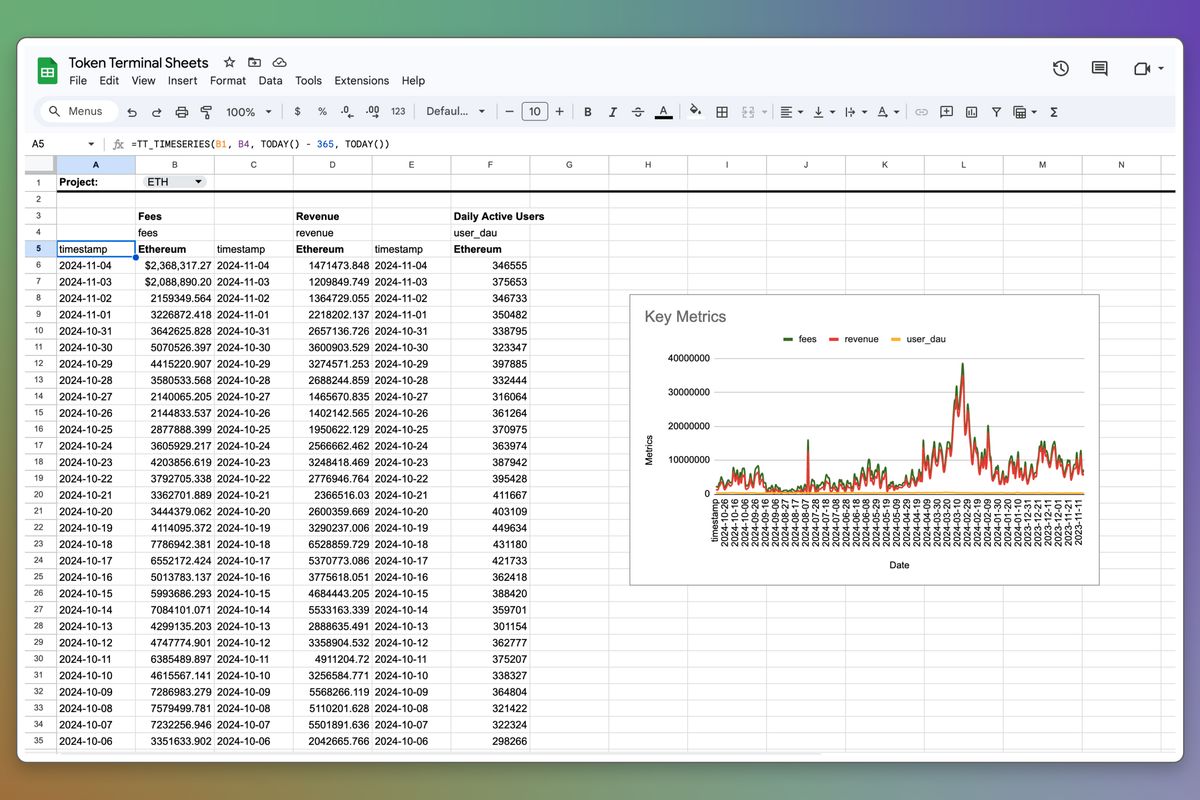Select cell with $2,368,317.27

click(x=175, y=266)
